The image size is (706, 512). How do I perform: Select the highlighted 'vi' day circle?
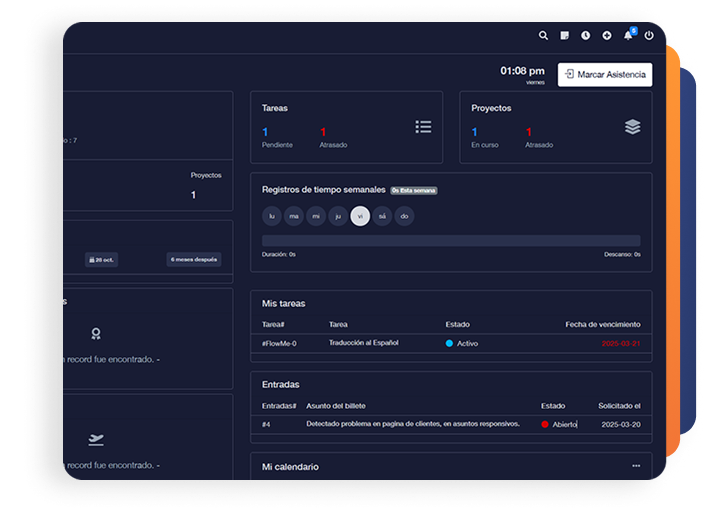360,216
